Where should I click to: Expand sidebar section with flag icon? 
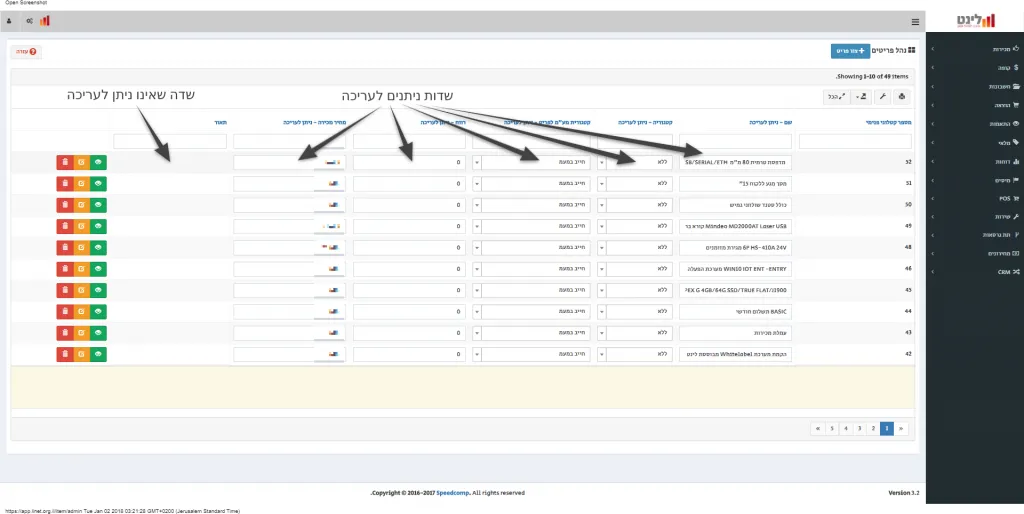pos(975,180)
